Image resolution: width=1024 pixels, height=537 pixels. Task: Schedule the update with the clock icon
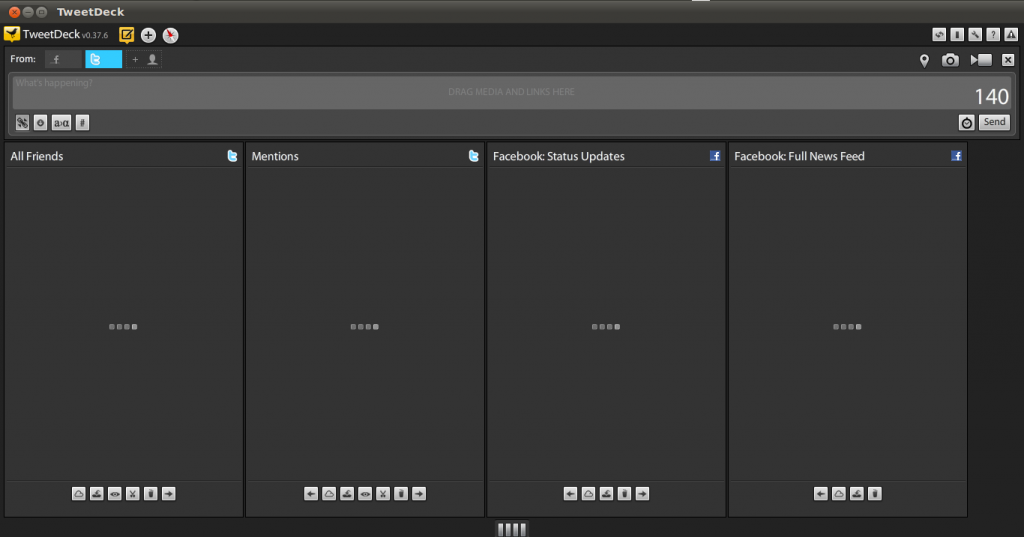pos(967,123)
